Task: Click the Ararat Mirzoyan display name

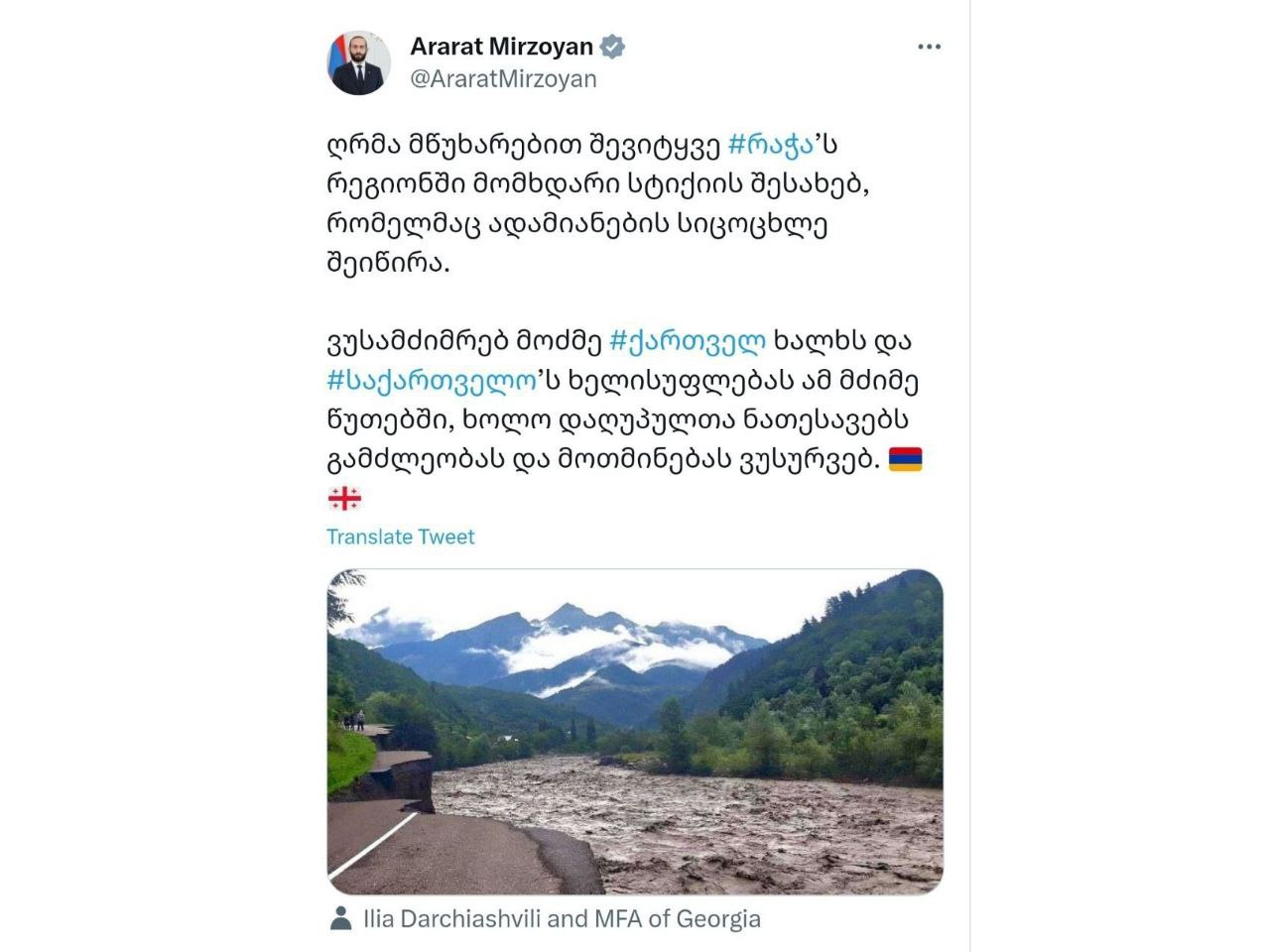Action: pyautogui.click(x=502, y=47)
